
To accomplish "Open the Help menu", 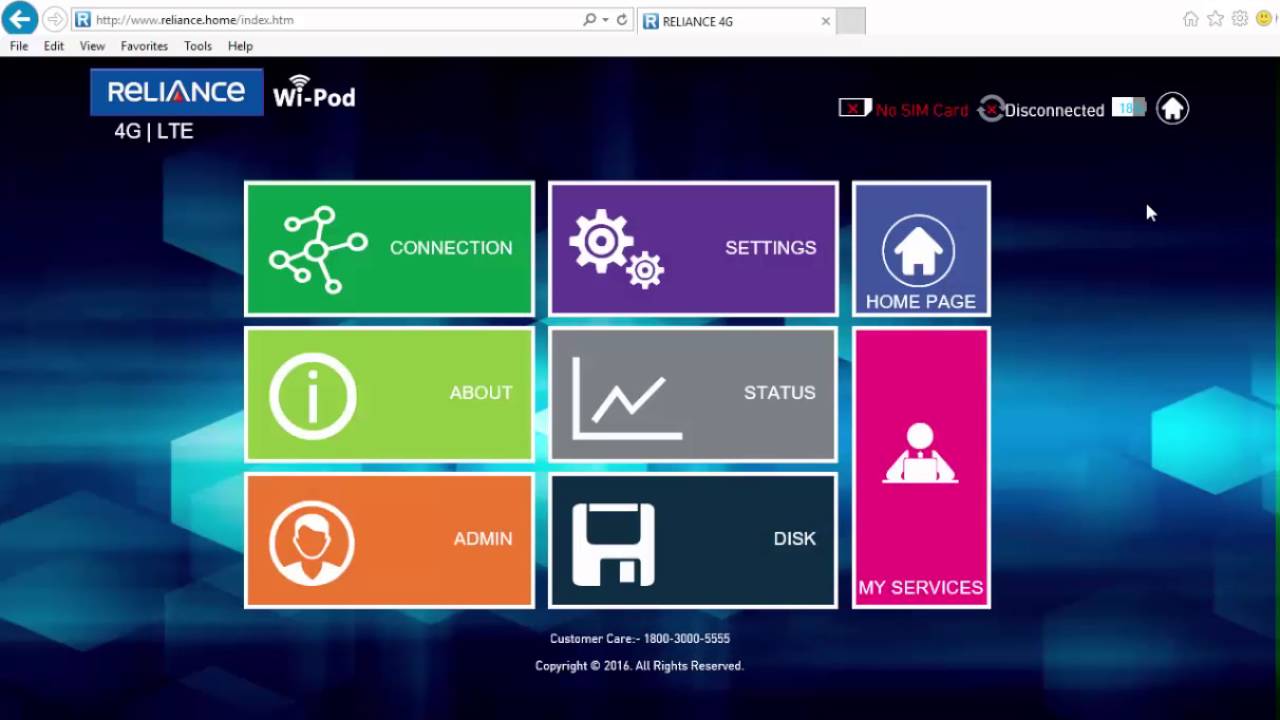I will pos(240,46).
